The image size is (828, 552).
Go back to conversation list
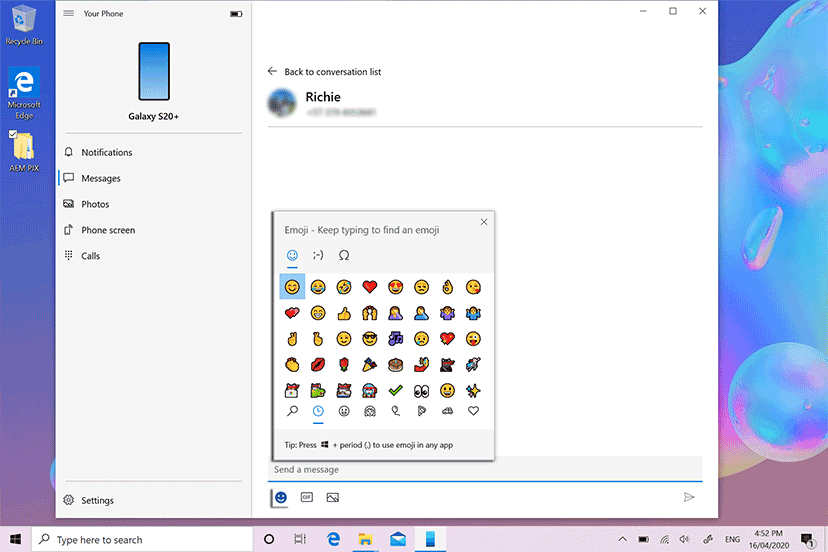coord(324,71)
